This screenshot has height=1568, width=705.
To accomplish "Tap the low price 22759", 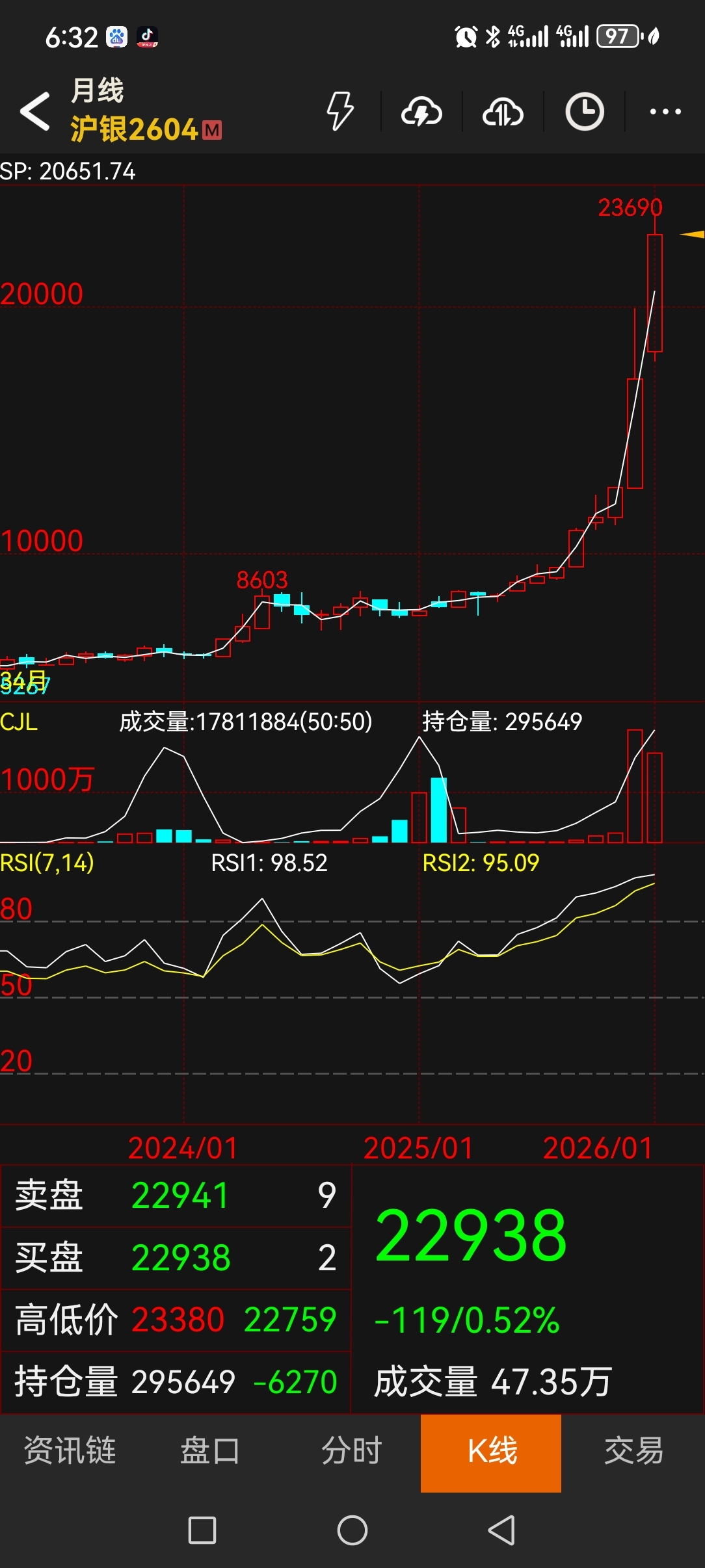I will (290, 1320).
